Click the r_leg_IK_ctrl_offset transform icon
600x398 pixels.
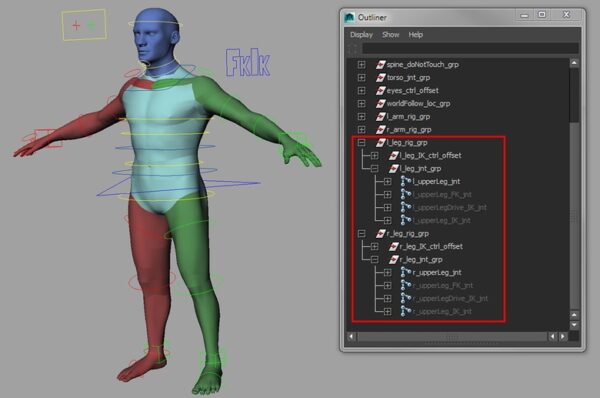[x=393, y=246]
